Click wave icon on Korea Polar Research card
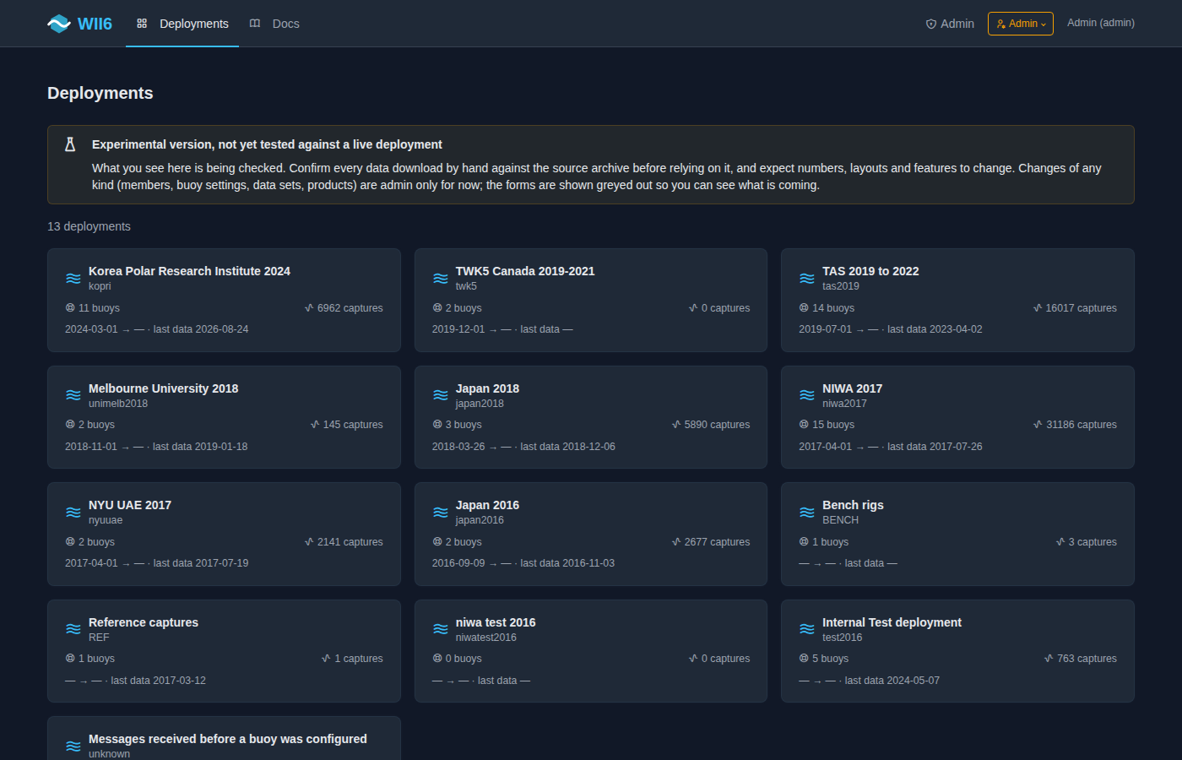 pyautogui.click(x=73, y=278)
